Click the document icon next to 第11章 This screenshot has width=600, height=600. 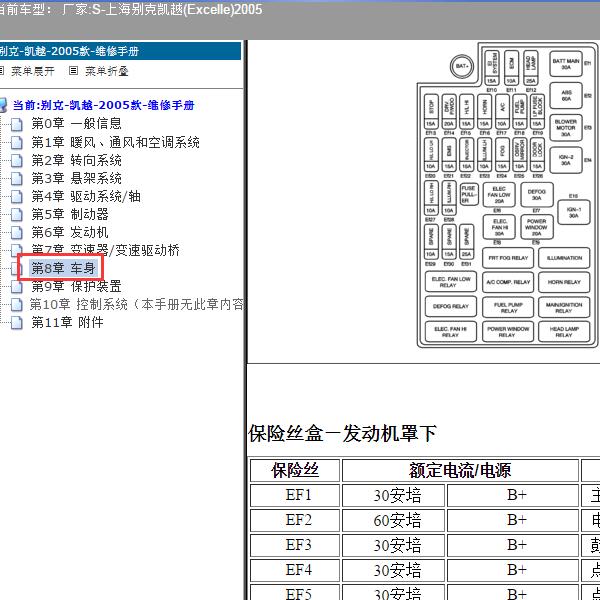[x=16, y=323]
